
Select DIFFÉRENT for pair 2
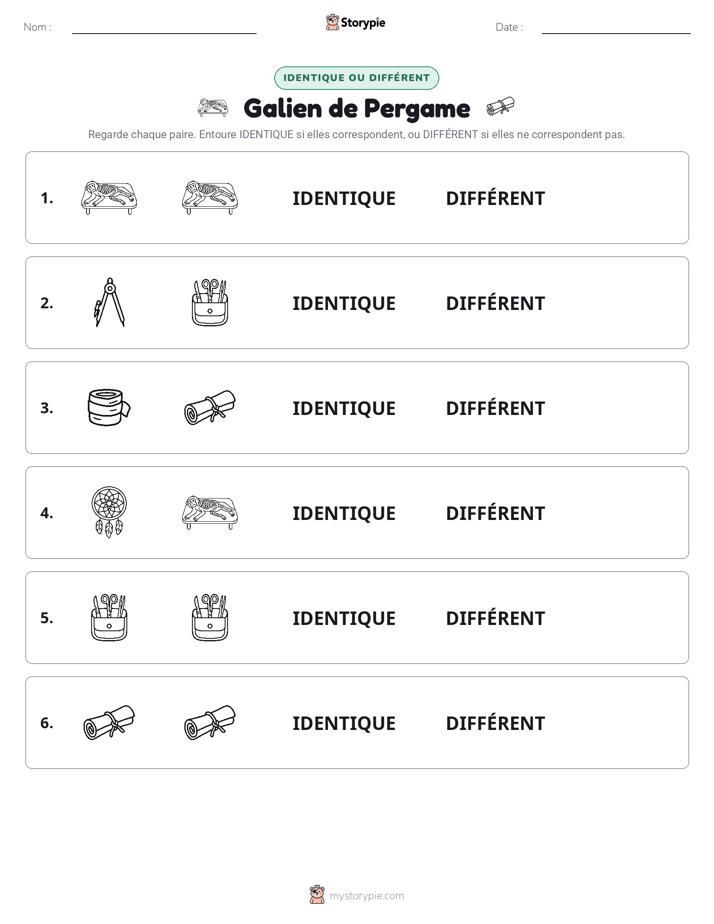coord(495,303)
